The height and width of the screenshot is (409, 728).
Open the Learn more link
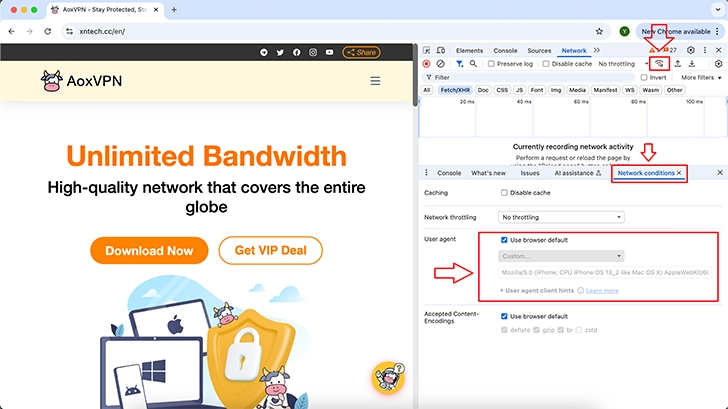(x=602, y=291)
